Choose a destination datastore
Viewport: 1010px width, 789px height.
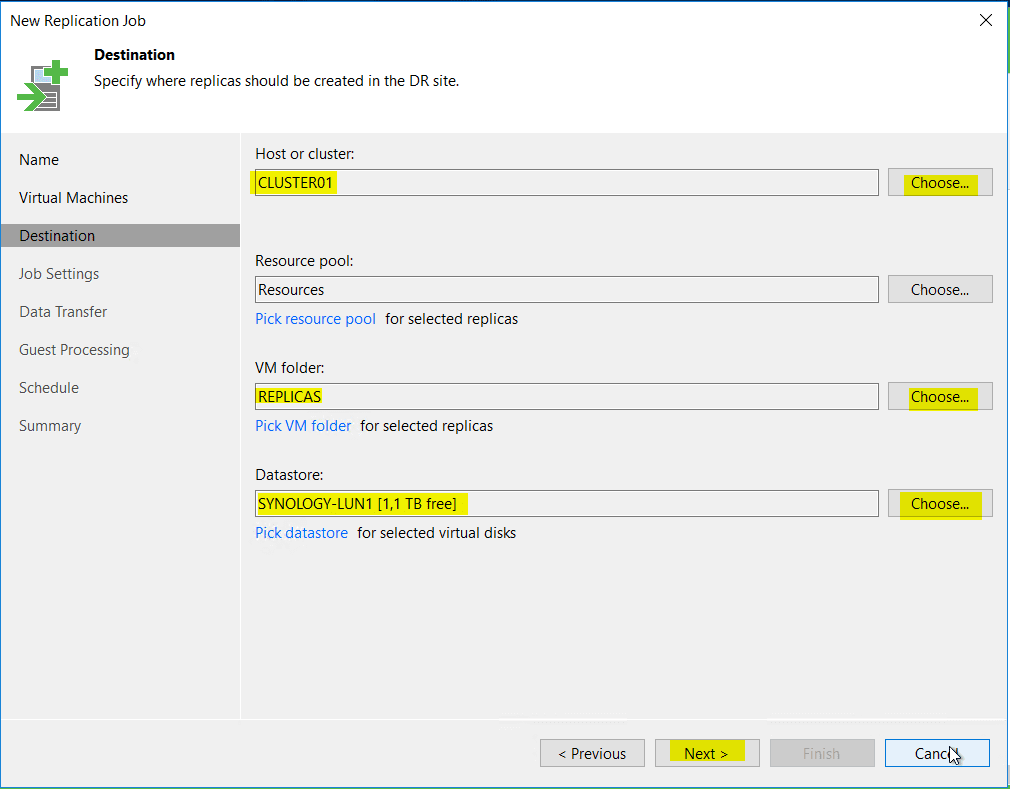tap(938, 503)
